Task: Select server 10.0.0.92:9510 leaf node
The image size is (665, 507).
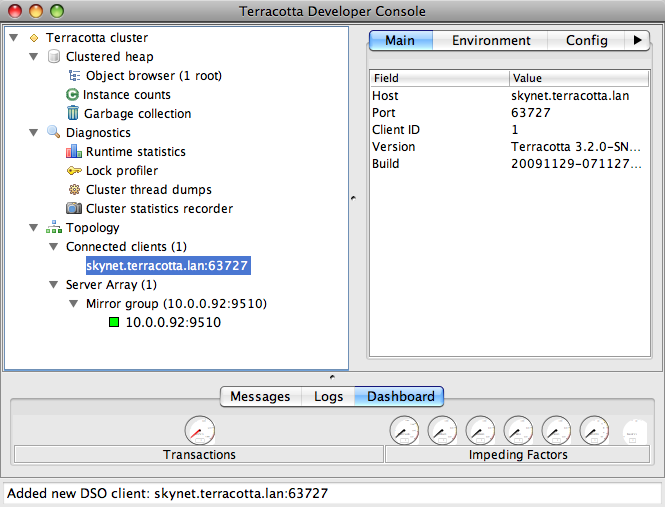Action: pos(173,322)
